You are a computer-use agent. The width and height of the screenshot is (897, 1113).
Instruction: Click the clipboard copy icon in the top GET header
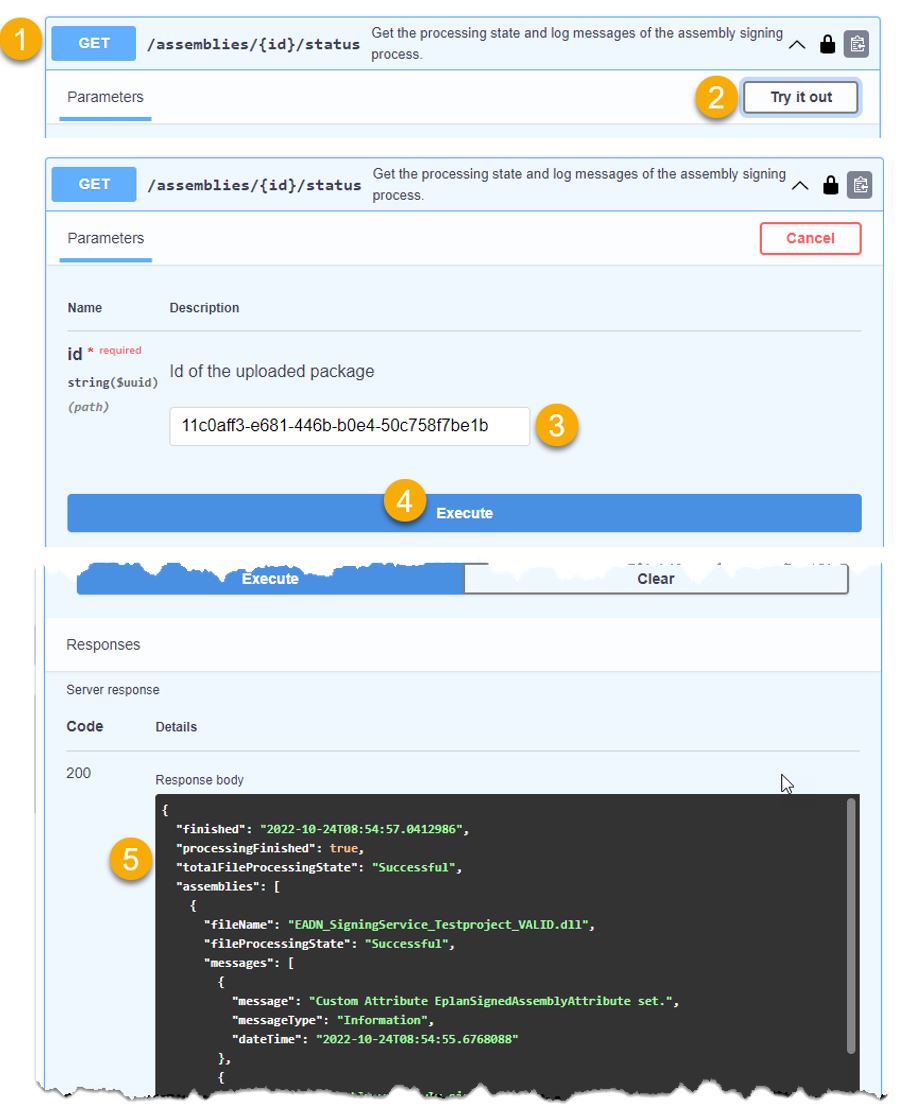click(x=856, y=44)
